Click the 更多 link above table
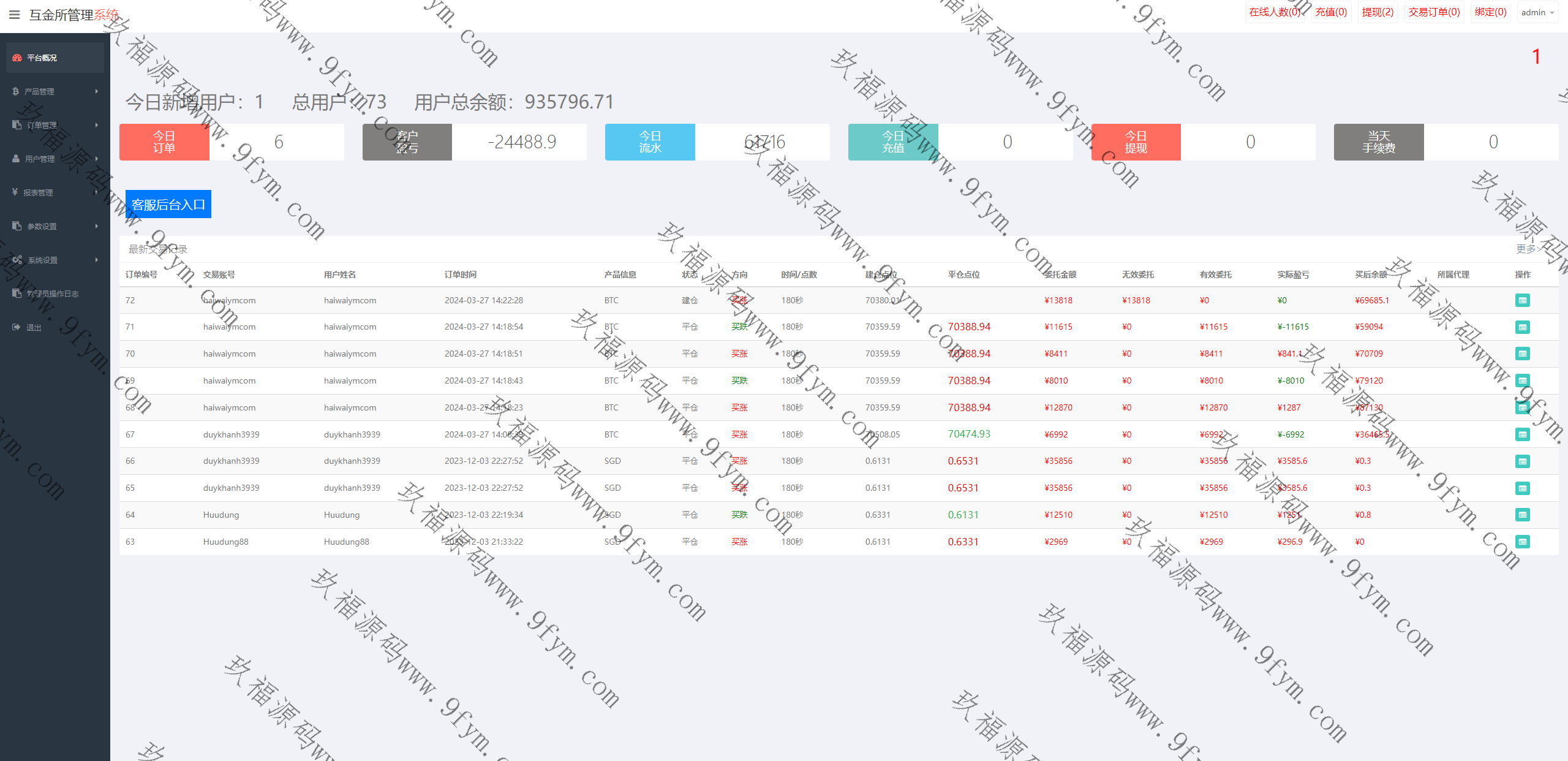 pyautogui.click(x=1528, y=249)
